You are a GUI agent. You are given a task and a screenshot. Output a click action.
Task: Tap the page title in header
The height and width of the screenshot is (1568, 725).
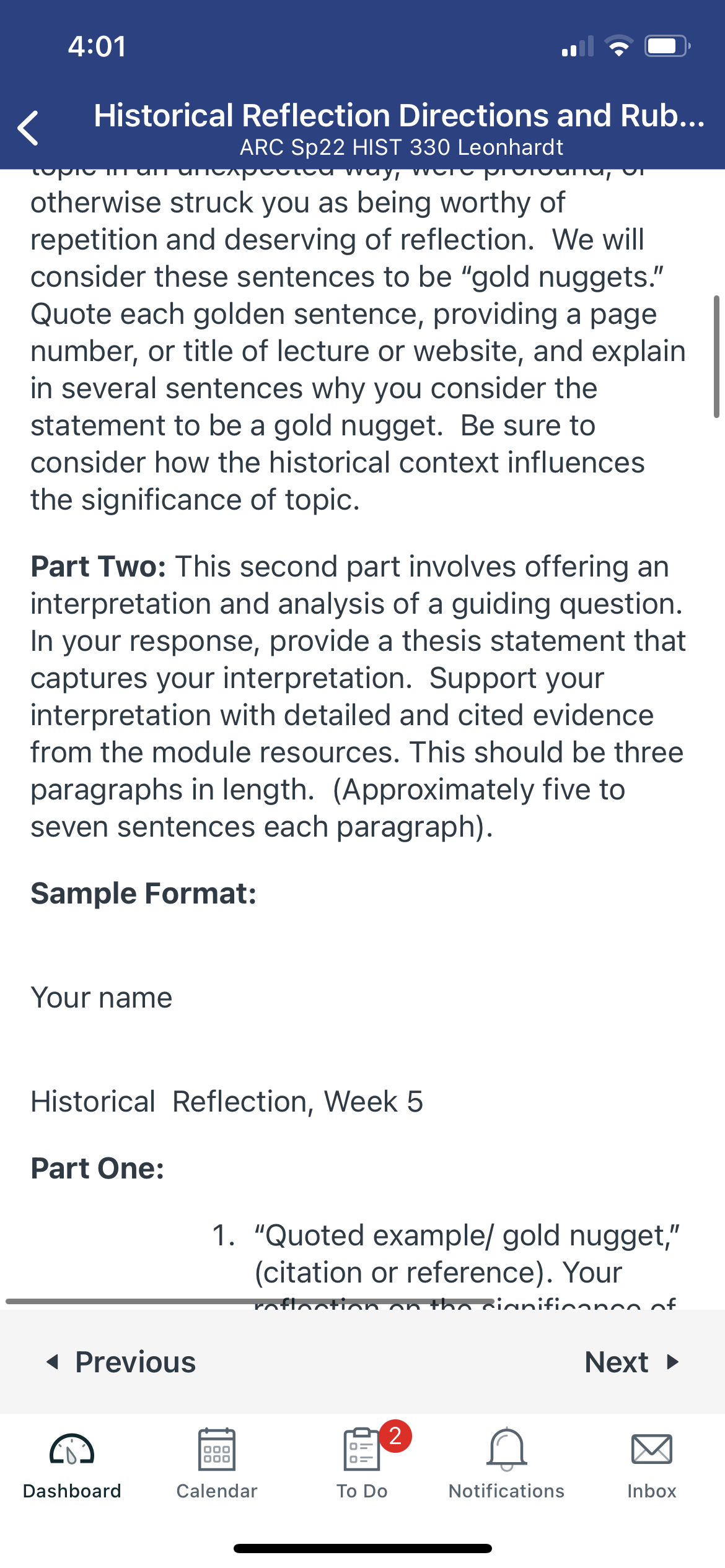tap(400, 115)
